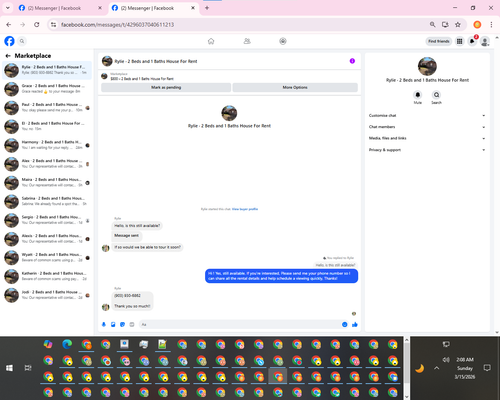The height and width of the screenshot is (400, 500).
Task: Open Facebook search magnifier icon
Action: point(22,41)
